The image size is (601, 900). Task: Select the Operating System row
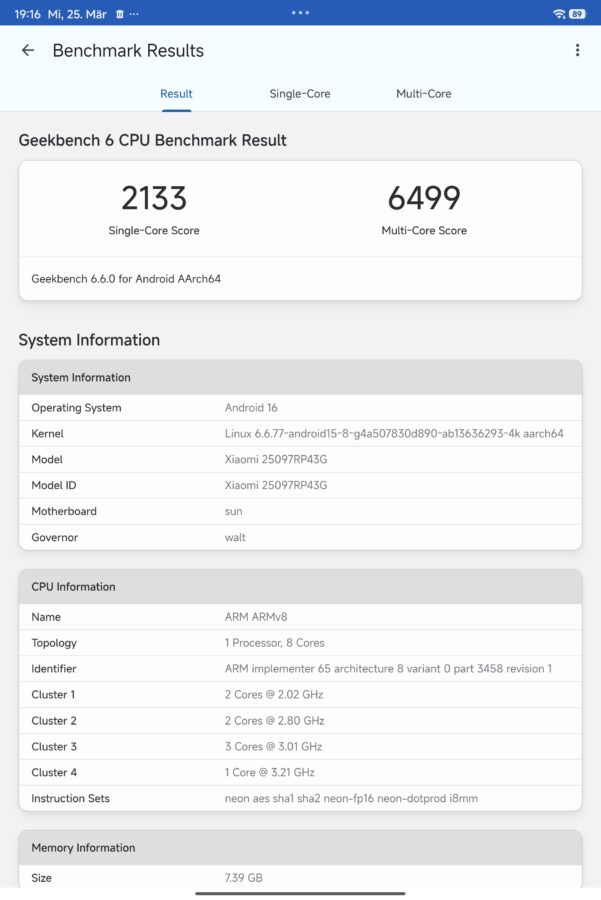(300, 408)
